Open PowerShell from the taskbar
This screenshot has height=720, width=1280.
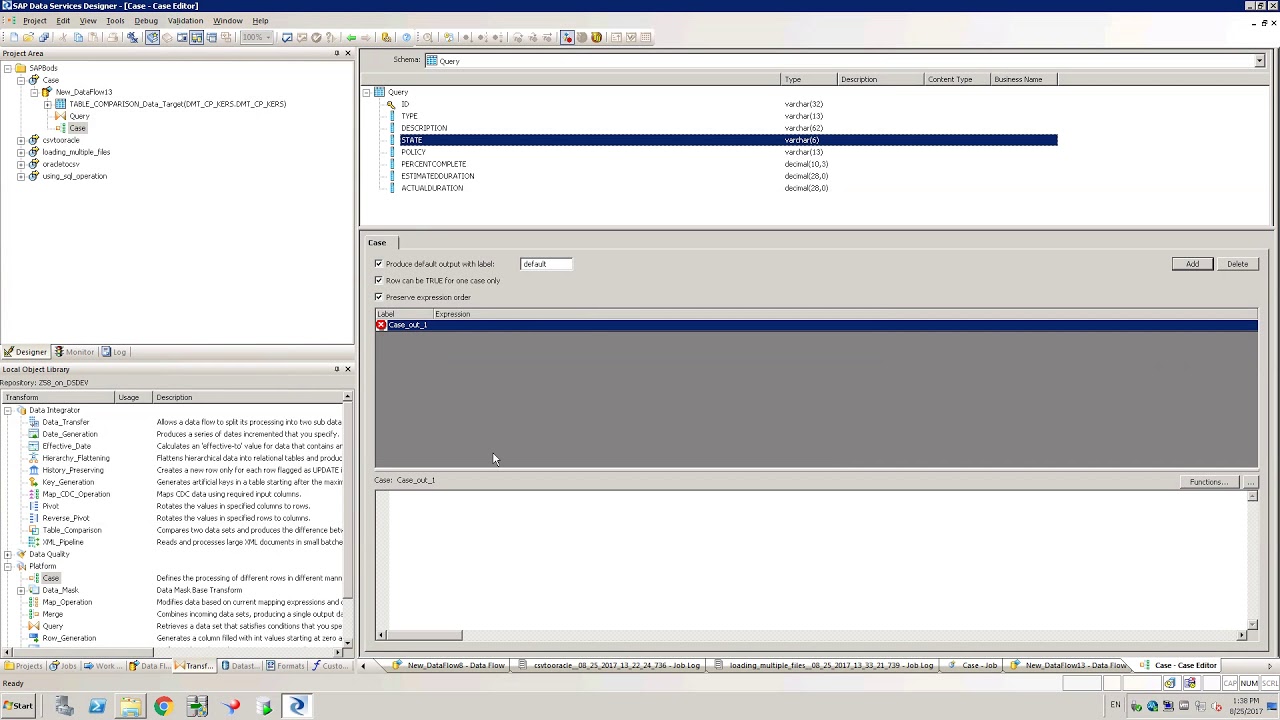pyautogui.click(x=97, y=707)
